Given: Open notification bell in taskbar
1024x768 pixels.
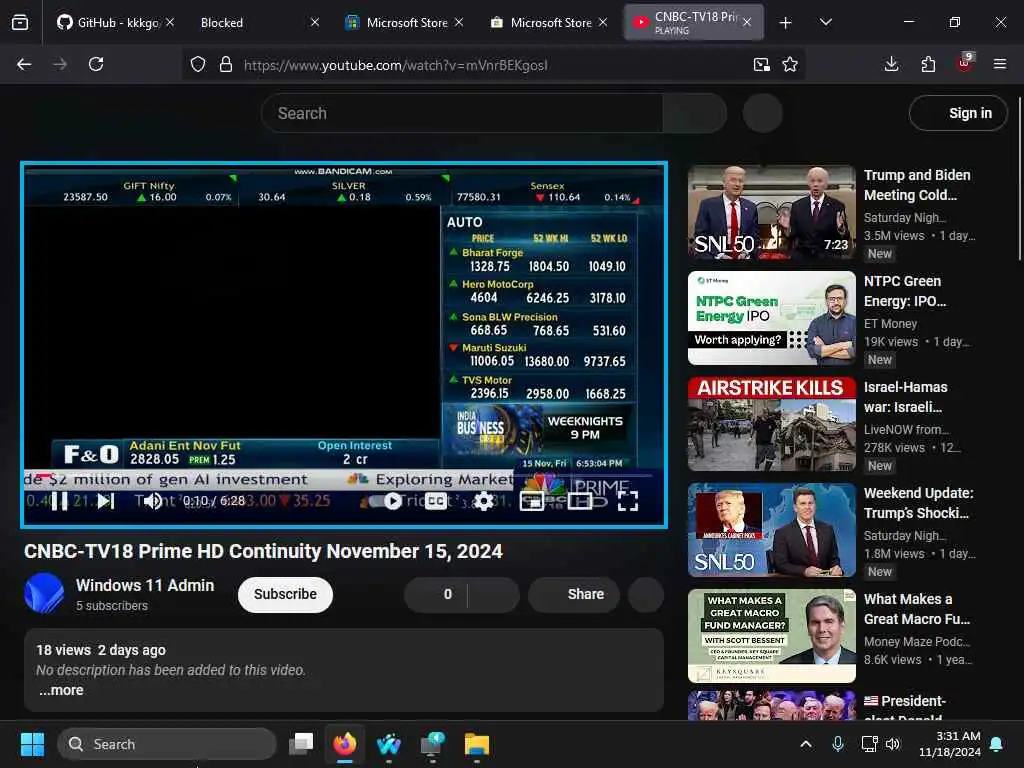Looking at the screenshot, I should [997, 744].
